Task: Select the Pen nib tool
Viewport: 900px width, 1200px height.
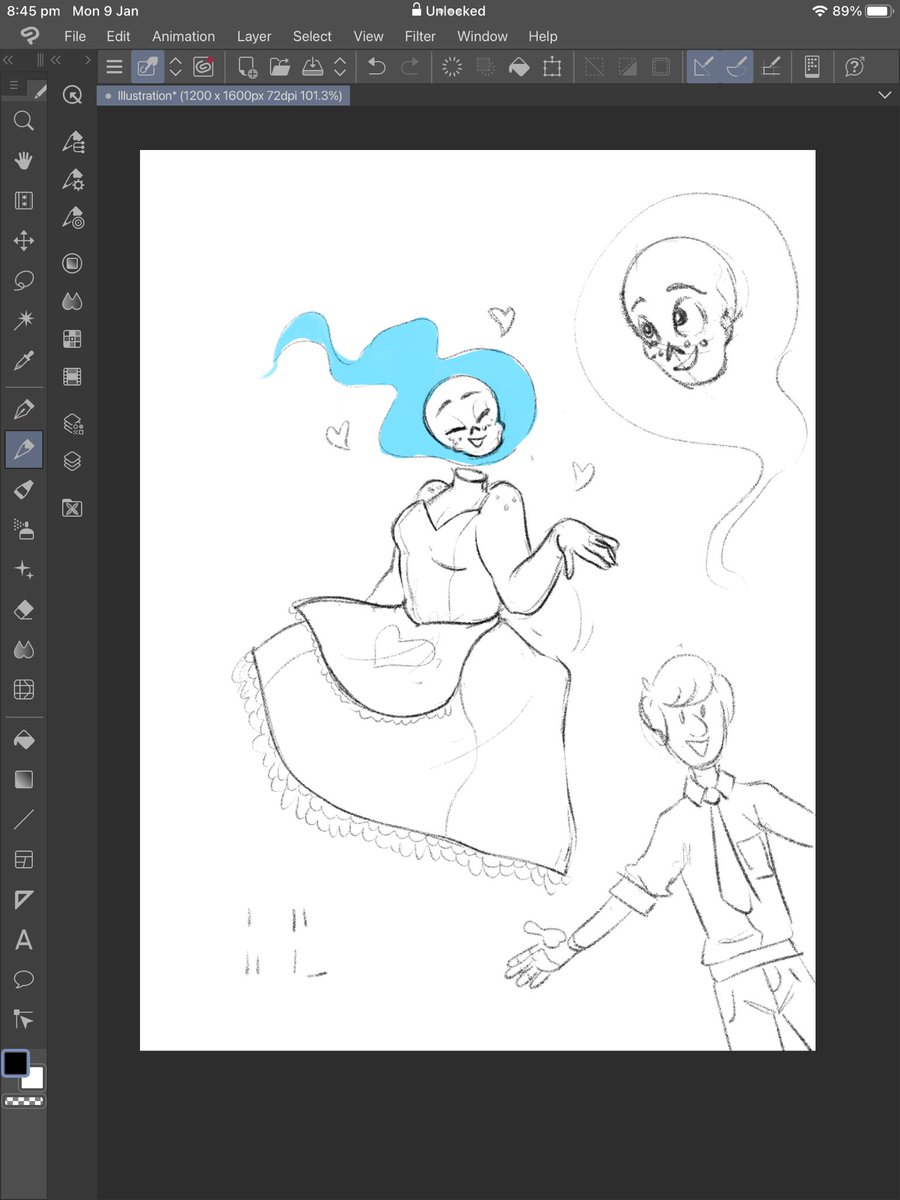Action: pos(24,409)
